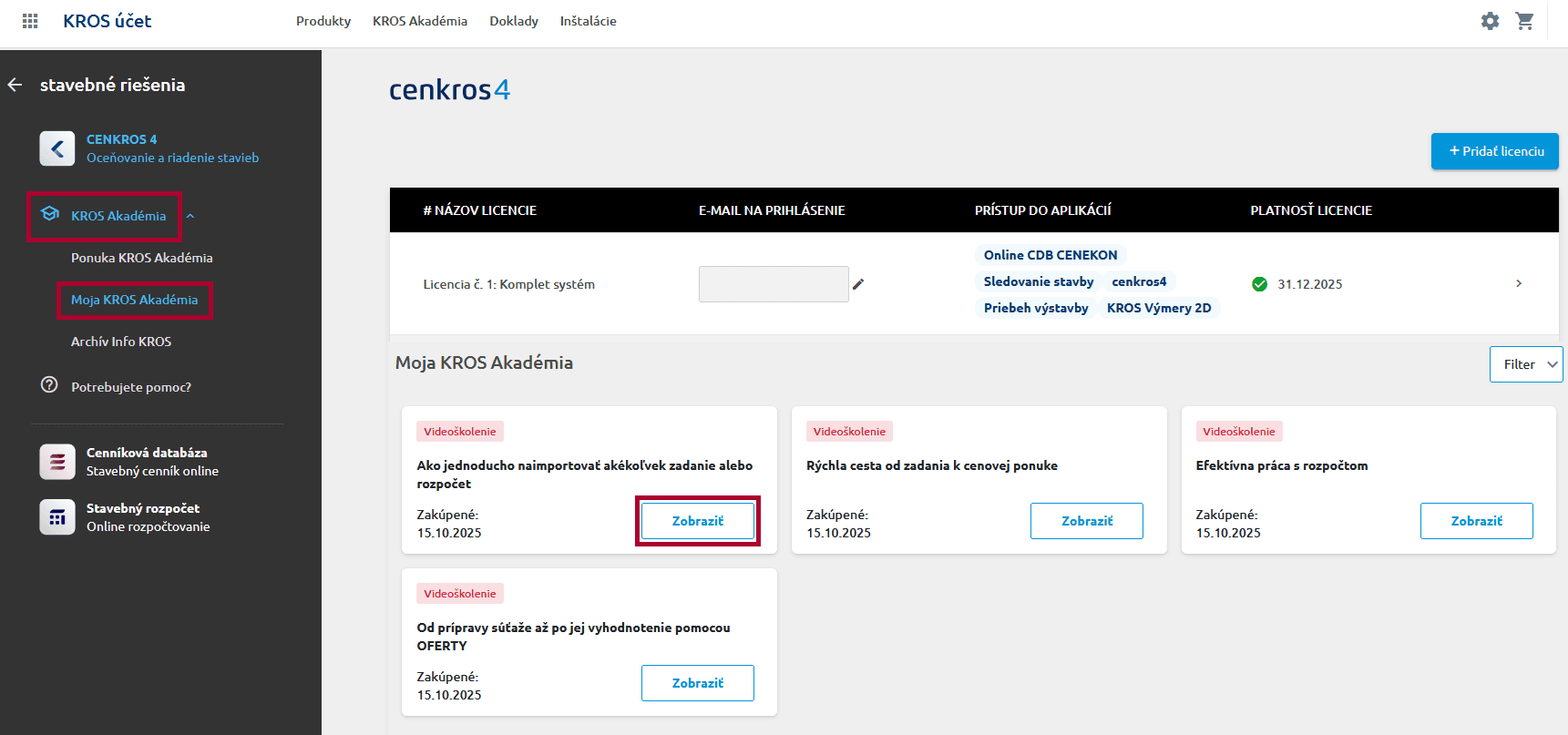
Task: Click the back arrow beside stavebné riešenia
Action: point(15,85)
